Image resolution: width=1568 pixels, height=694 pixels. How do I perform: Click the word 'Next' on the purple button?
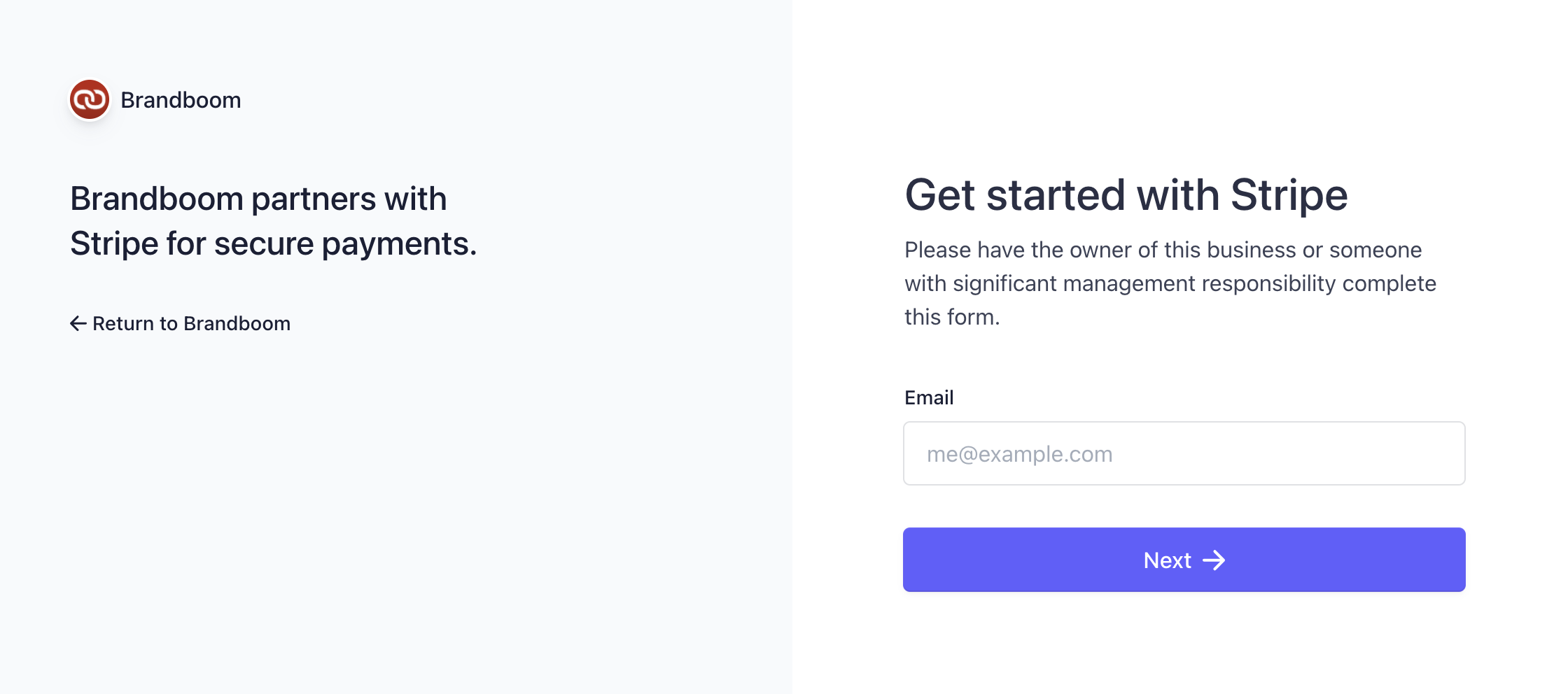[1167, 560]
